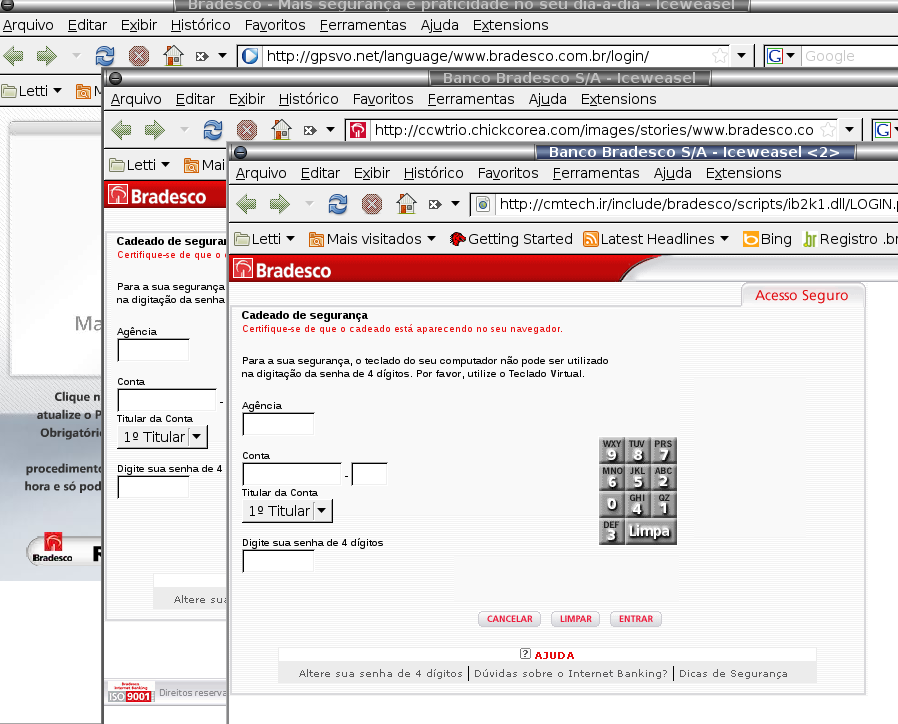Viewport: 898px width, 724px height.
Task: Click Forward arrow in front Iceweasel <2> window
Action: pos(280,204)
